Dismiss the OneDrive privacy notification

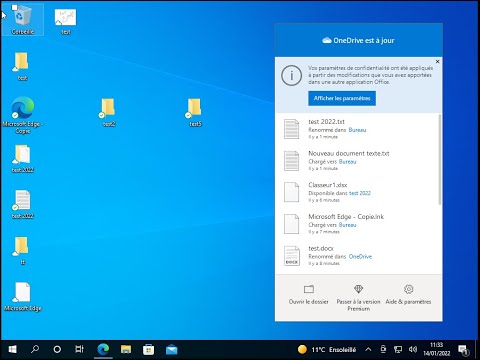tap(437, 62)
